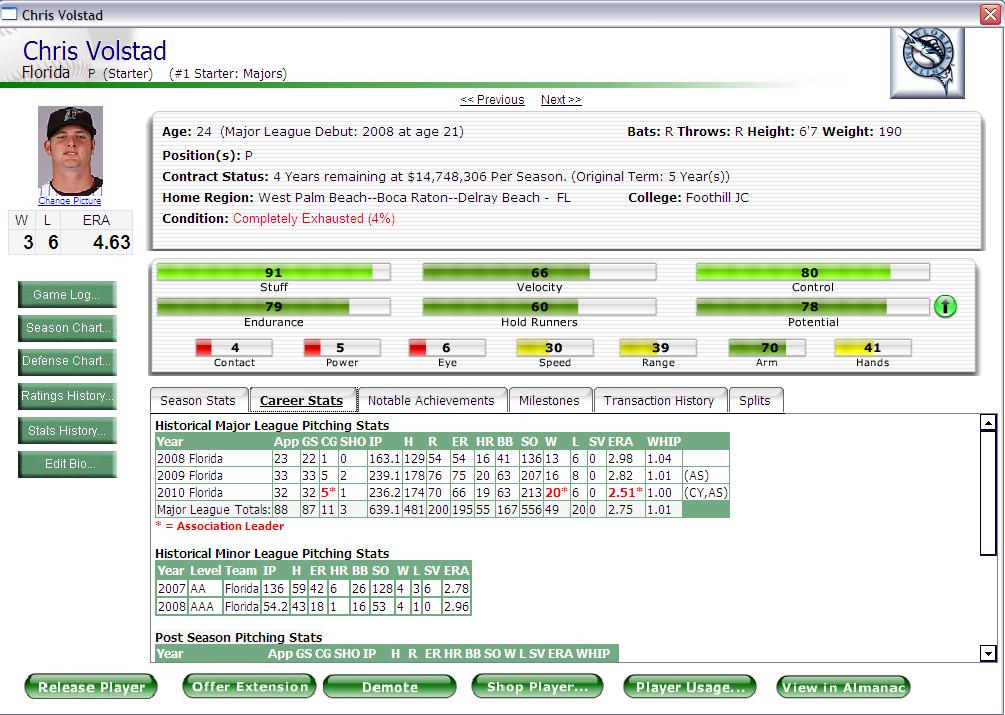Click the Velocity rating bar

(x=539, y=272)
